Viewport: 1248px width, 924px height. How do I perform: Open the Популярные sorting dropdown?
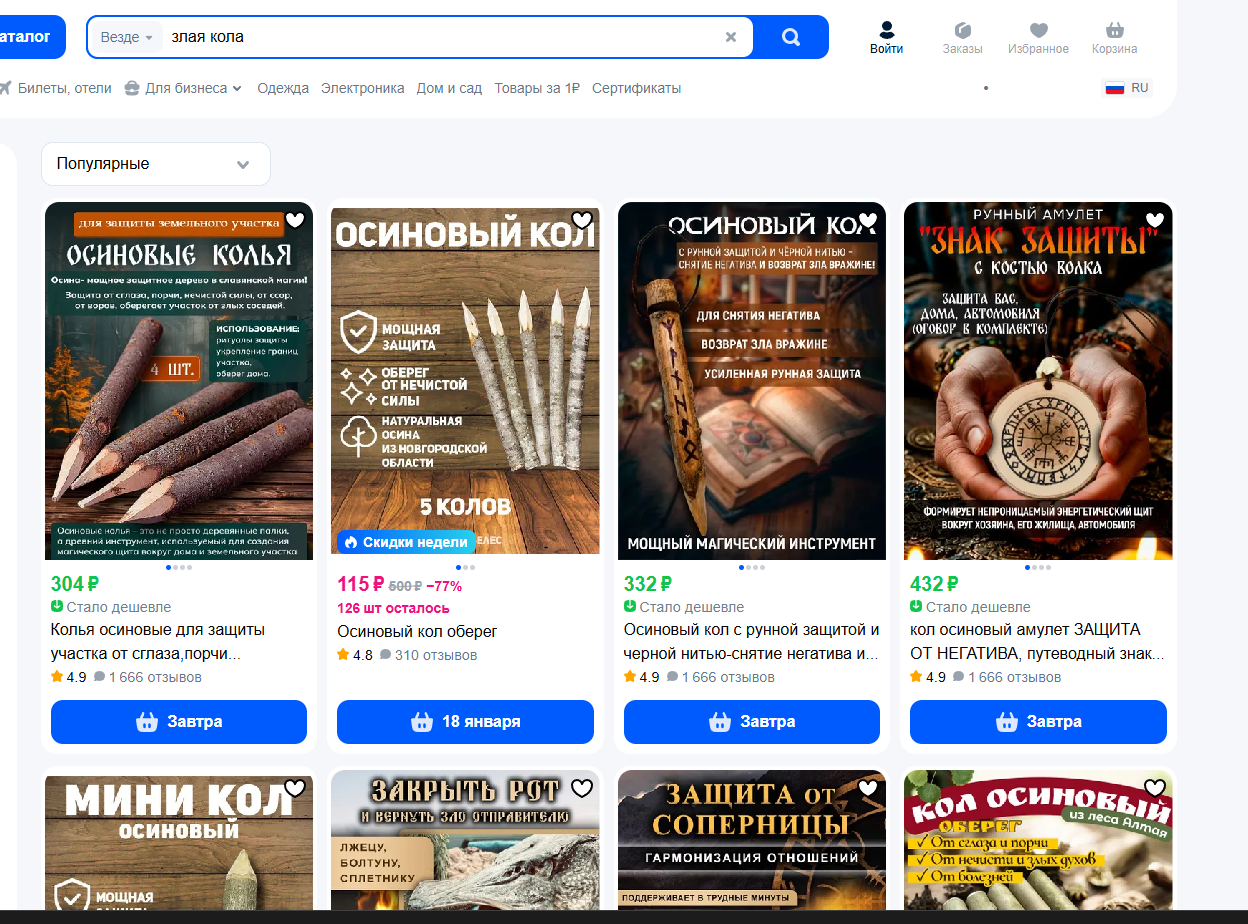(x=155, y=163)
